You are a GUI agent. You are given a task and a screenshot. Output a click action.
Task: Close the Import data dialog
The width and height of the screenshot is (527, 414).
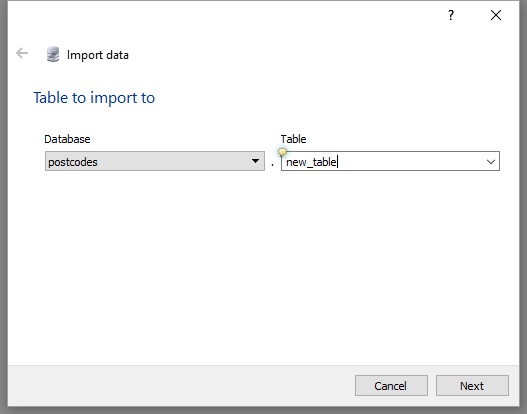[496, 15]
